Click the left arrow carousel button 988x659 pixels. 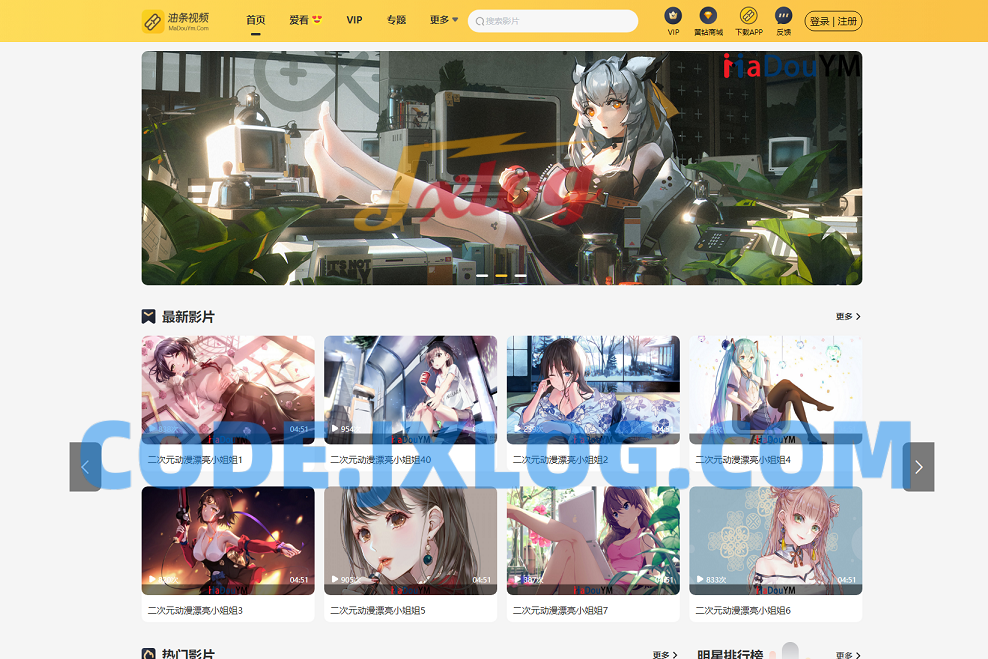(85, 467)
